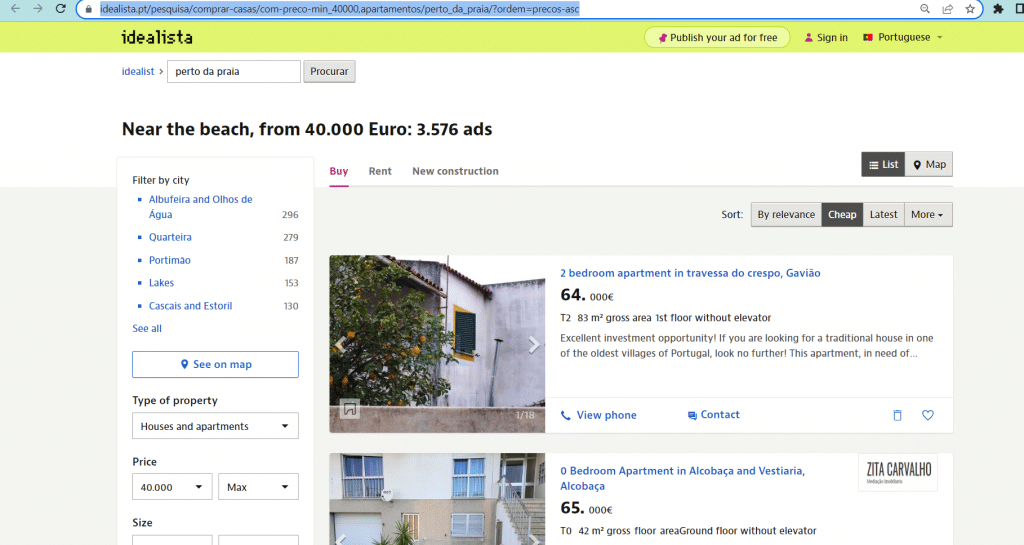Select the New construction tab
This screenshot has width=1024, height=545.
(455, 171)
